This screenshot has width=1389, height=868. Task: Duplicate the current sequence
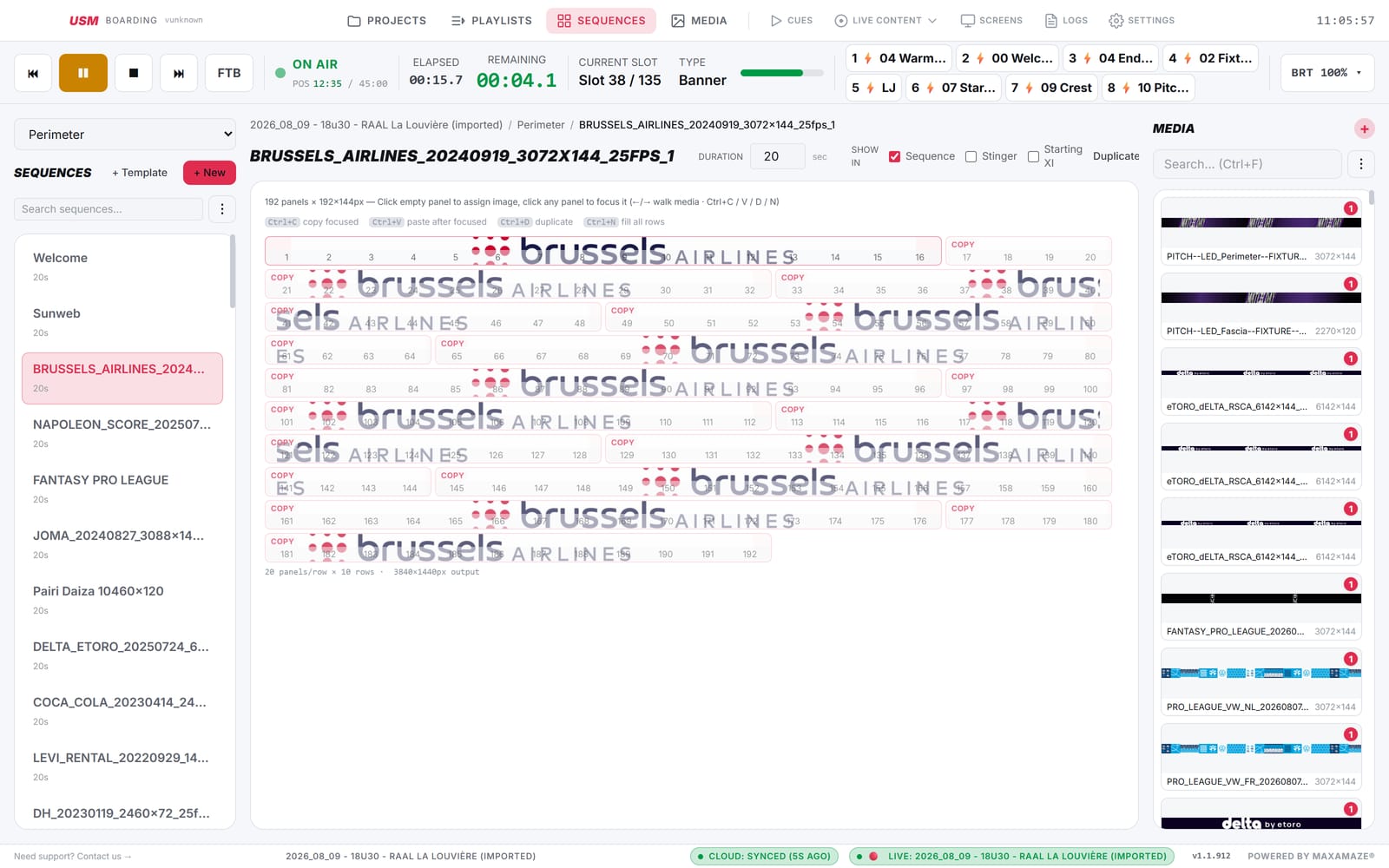pyautogui.click(x=1116, y=156)
